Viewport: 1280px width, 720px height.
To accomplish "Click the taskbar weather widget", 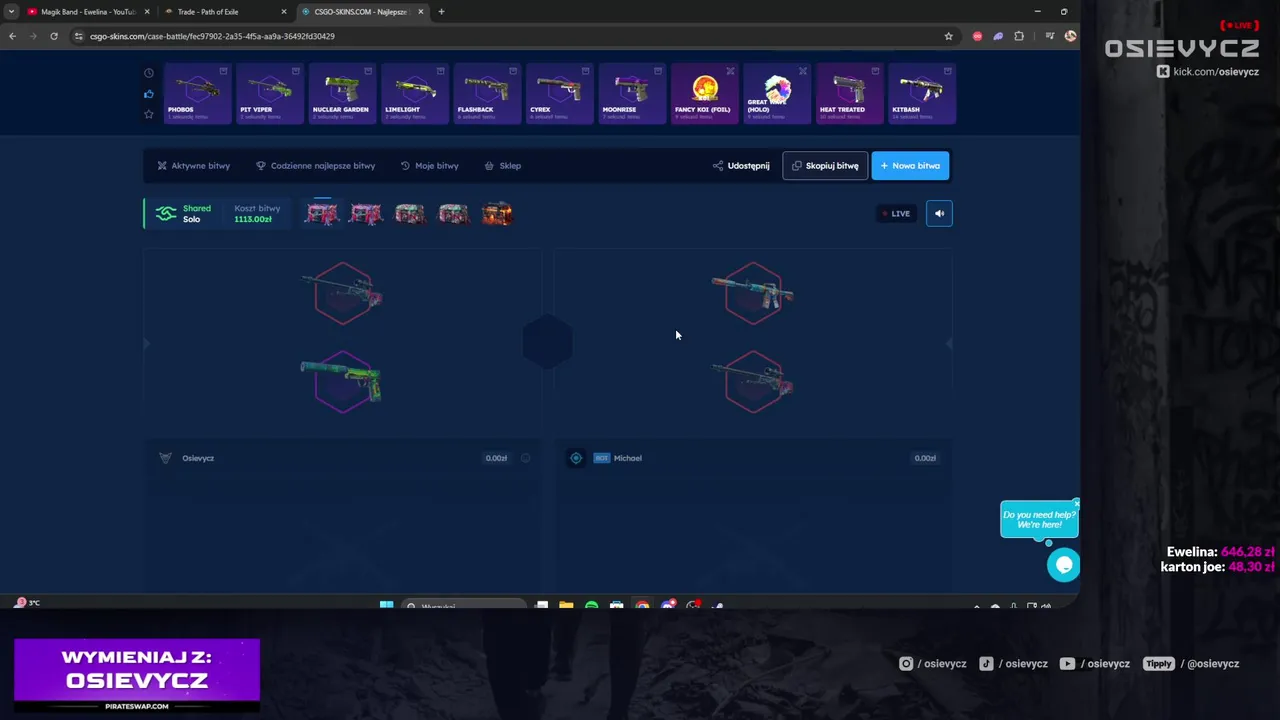I will coord(27,603).
